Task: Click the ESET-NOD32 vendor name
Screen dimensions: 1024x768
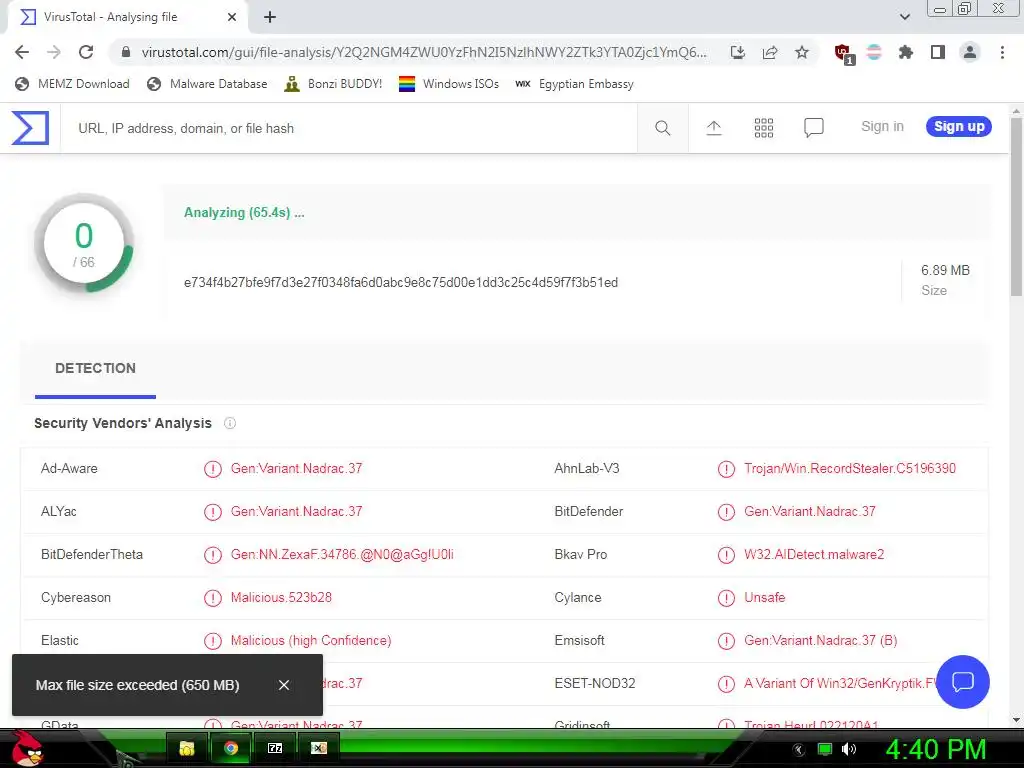Action: [594, 683]
